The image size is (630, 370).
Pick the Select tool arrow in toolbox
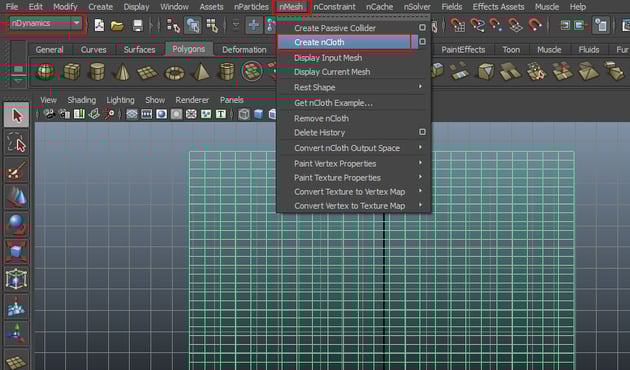click(x=16, y=115)
